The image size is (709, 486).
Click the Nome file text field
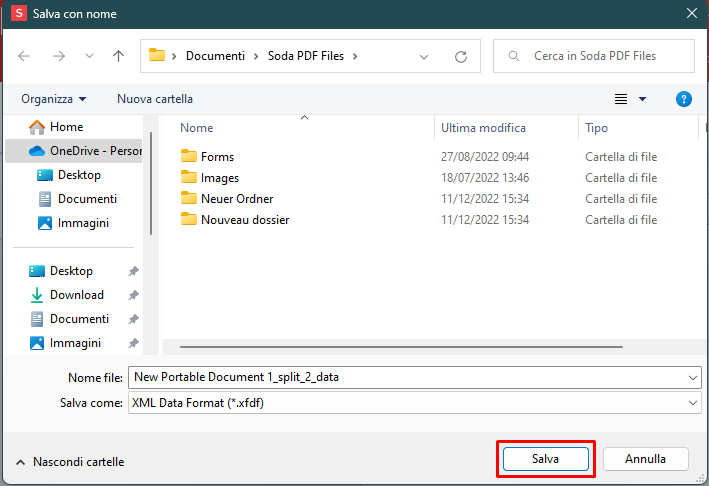click(414, 377)
